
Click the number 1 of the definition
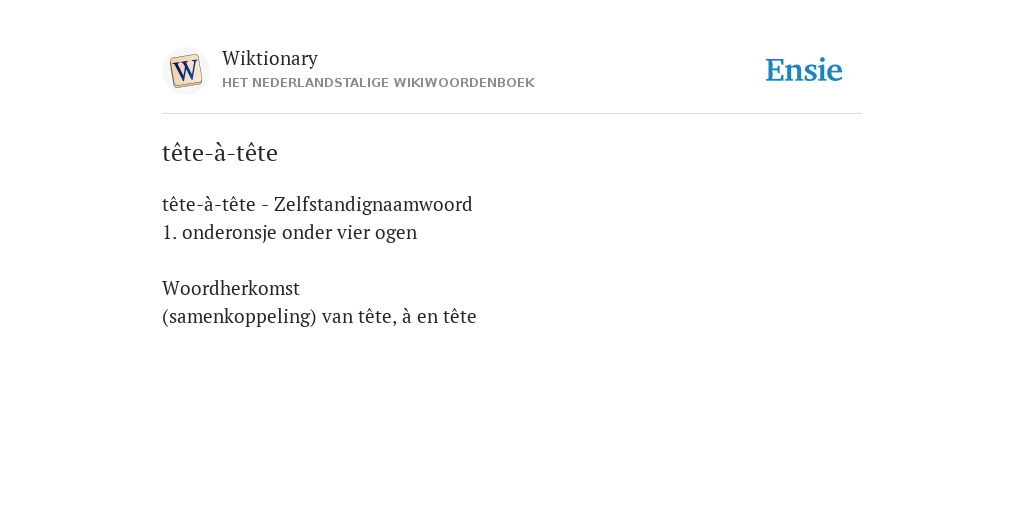(168, 233)
